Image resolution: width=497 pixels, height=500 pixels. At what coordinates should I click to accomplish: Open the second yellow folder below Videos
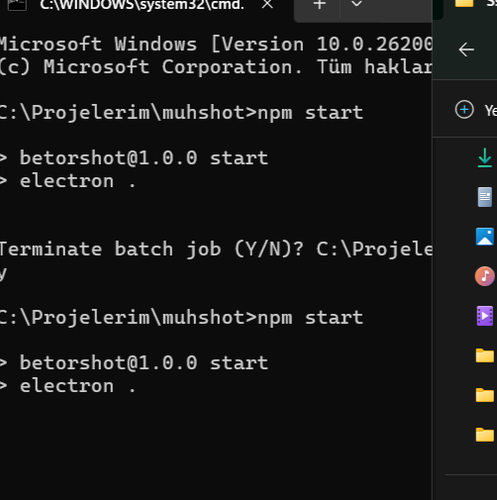coord(485,395)
